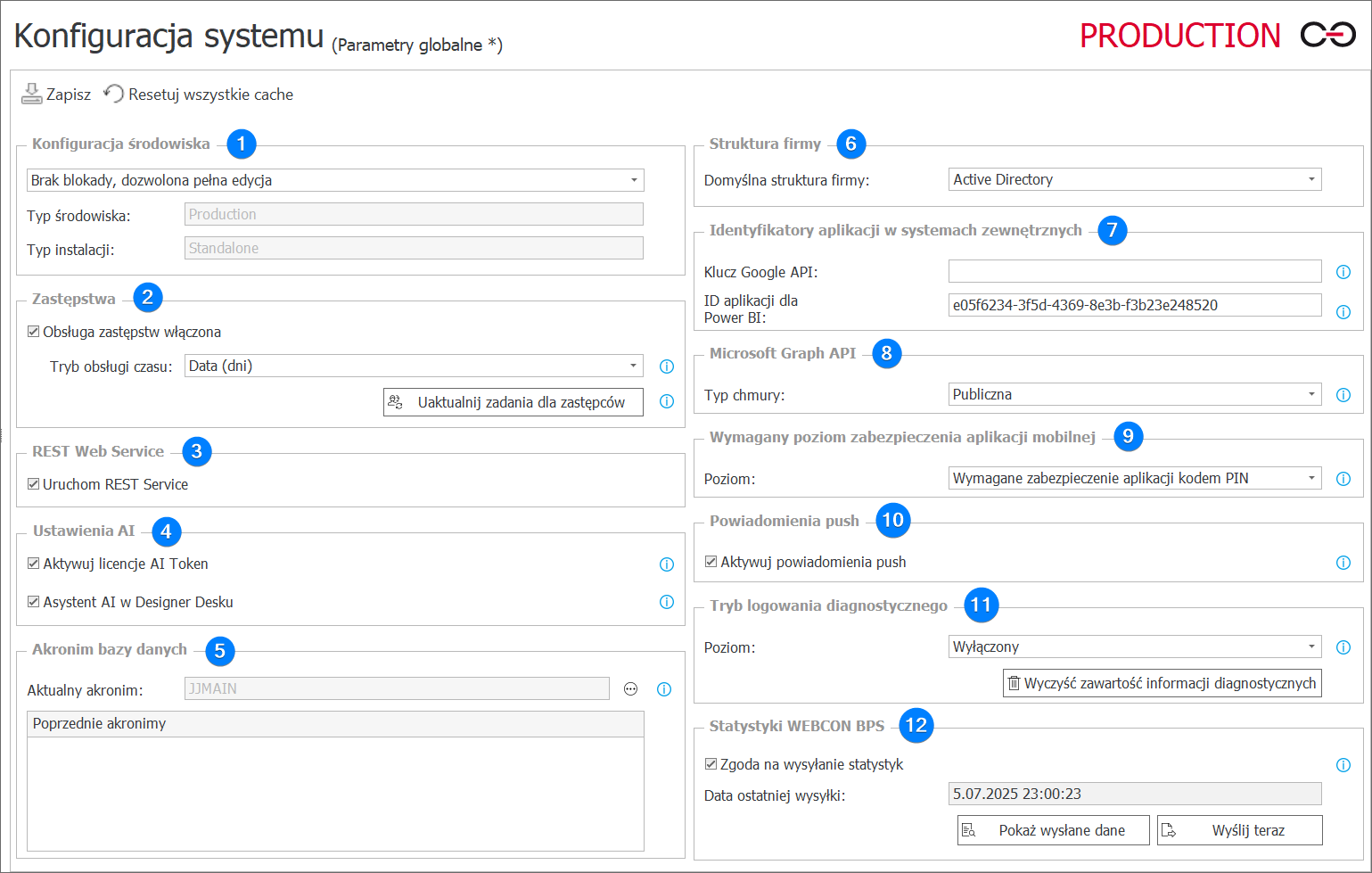The width and height of the screenshot is (1372, 873).
Task: Click Wyczyść zawartość informacji diagnostycznych button
Action: click(1163, 683)
